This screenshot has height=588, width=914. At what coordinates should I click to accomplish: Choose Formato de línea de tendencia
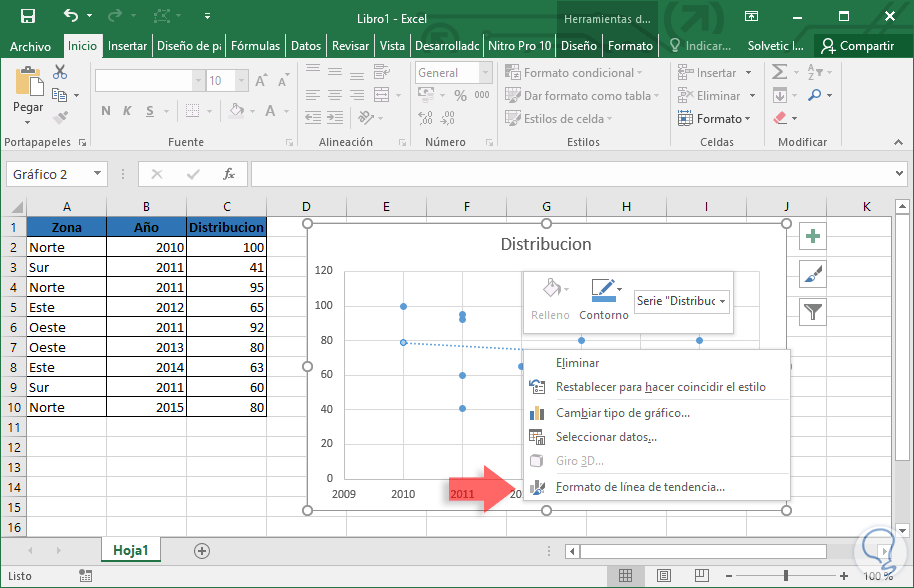[x=640, y=487]
